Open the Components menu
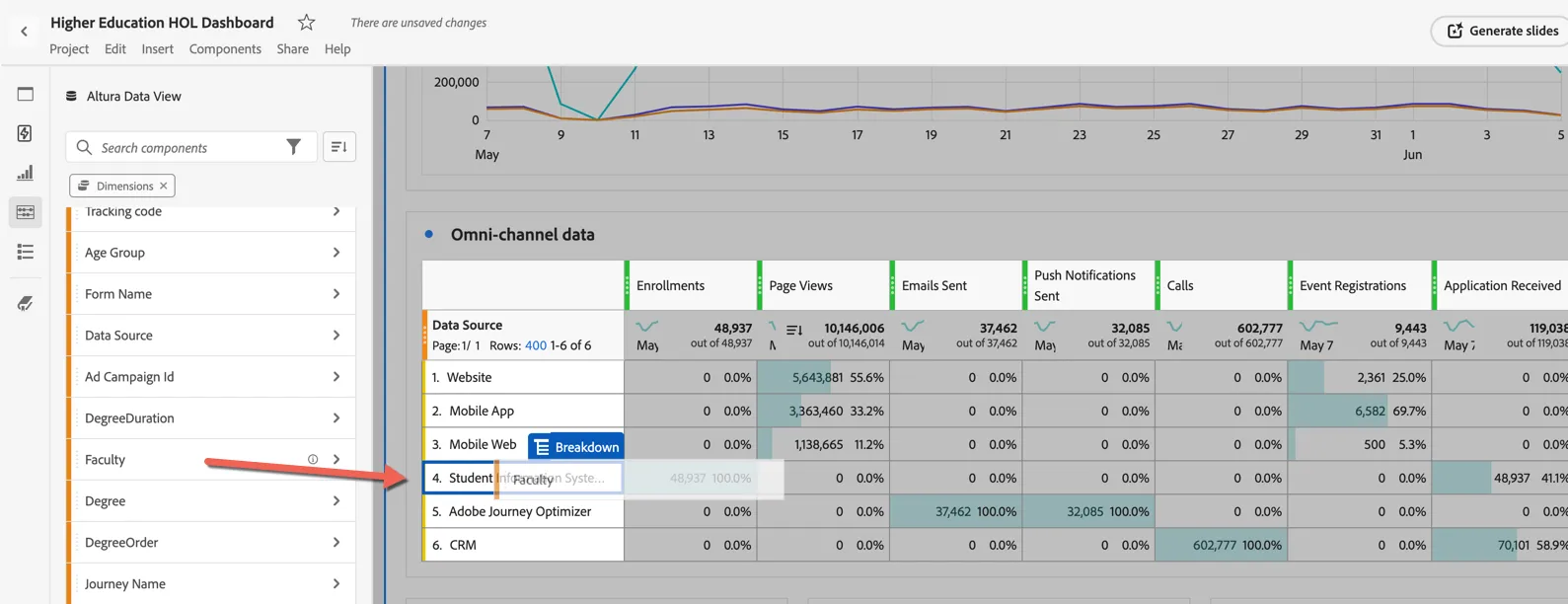The image size is (1568, 604). 225,49
